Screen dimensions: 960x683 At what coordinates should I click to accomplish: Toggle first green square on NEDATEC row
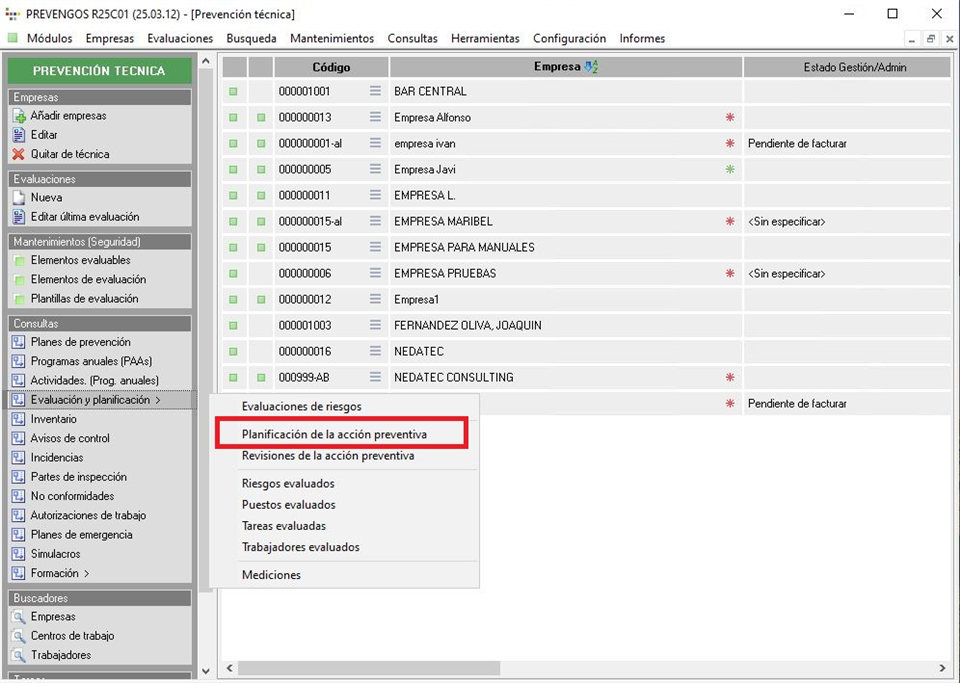[x=233, y=351]
